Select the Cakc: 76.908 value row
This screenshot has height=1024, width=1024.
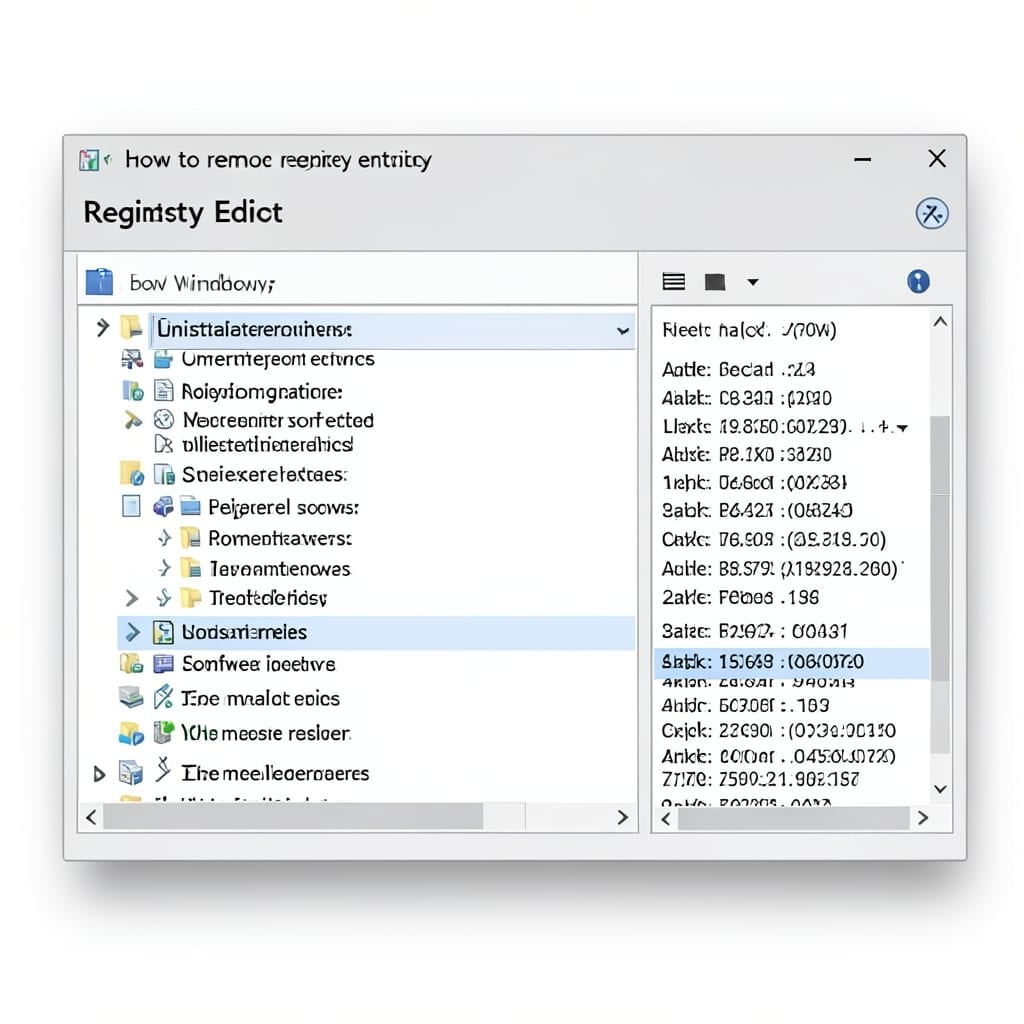pyautogui.click(x=774, y=539)
